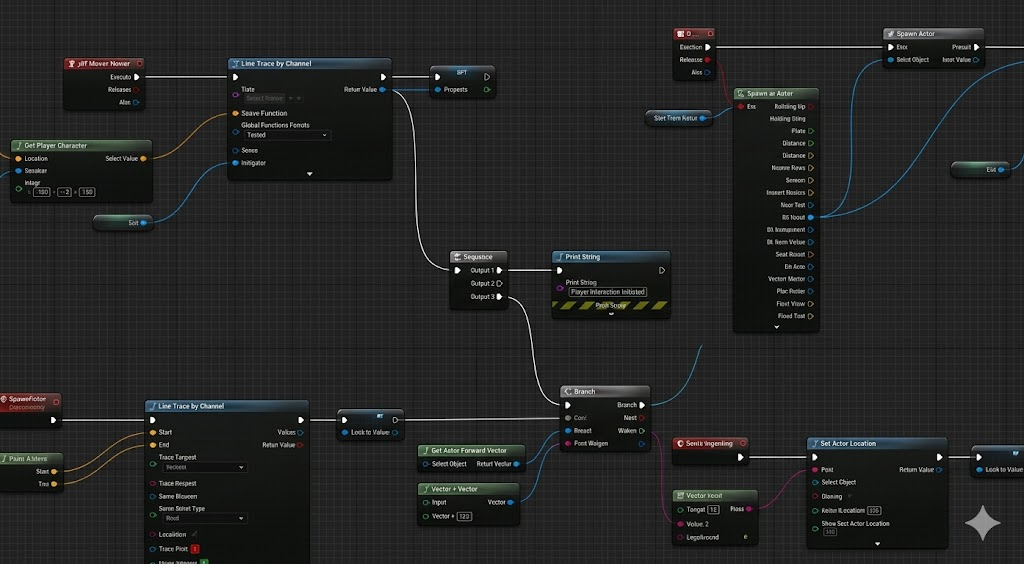The height and width of the screenshot is (564, 1024).
Task: Toggle the Output 2 pin on Sequence
Action: pos(500,283)
